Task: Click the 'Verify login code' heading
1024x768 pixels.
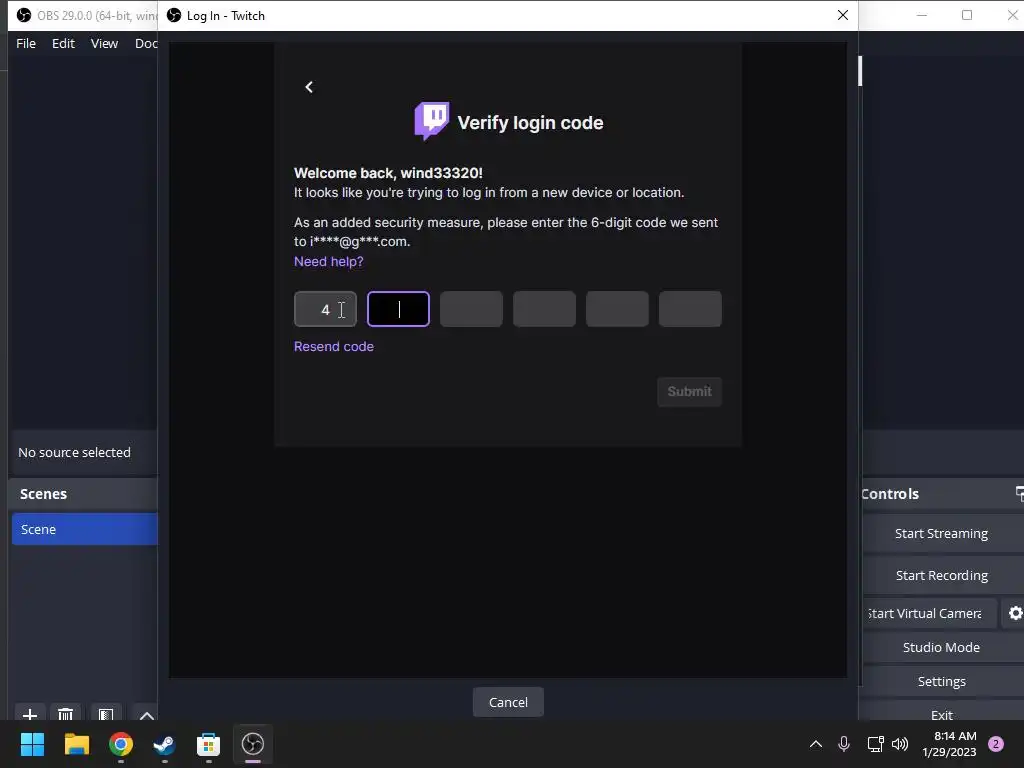Action: coord(530,123)
